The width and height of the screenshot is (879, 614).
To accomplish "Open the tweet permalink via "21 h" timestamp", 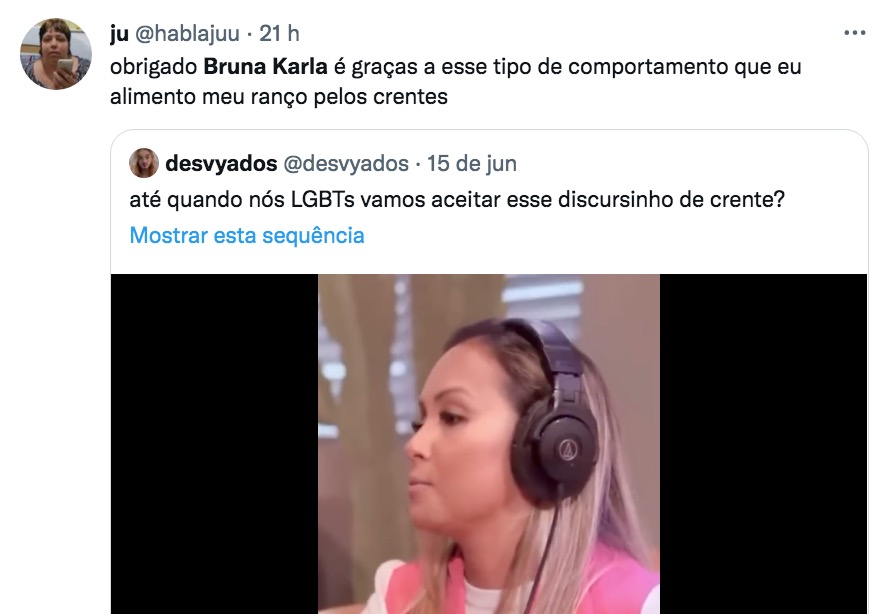I will 279,34.
